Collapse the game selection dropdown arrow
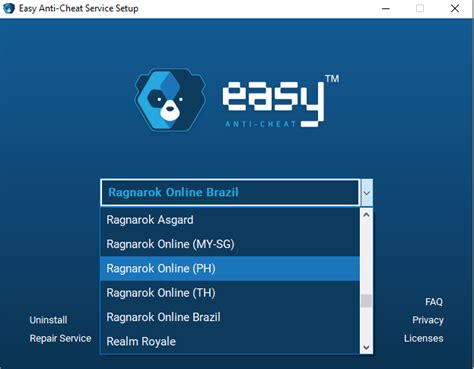This screenshot has height=369, width=474. (367, 193)
